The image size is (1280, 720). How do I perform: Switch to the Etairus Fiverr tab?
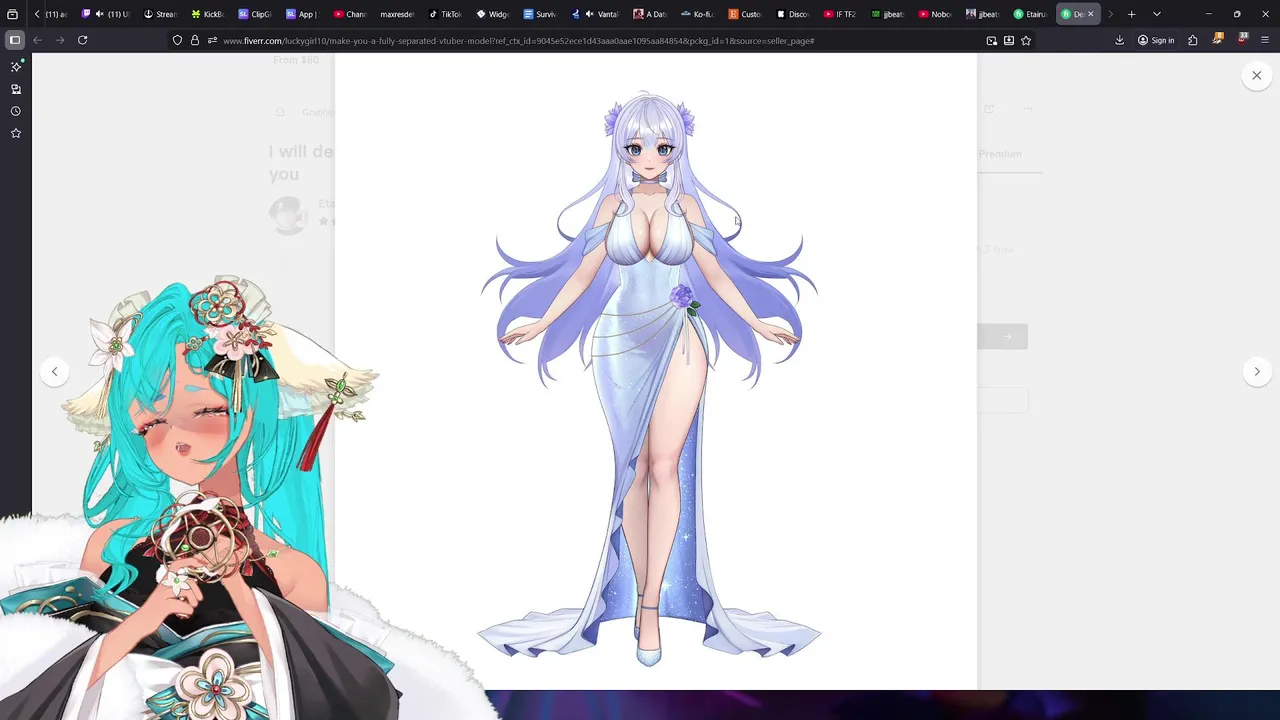1030,14
